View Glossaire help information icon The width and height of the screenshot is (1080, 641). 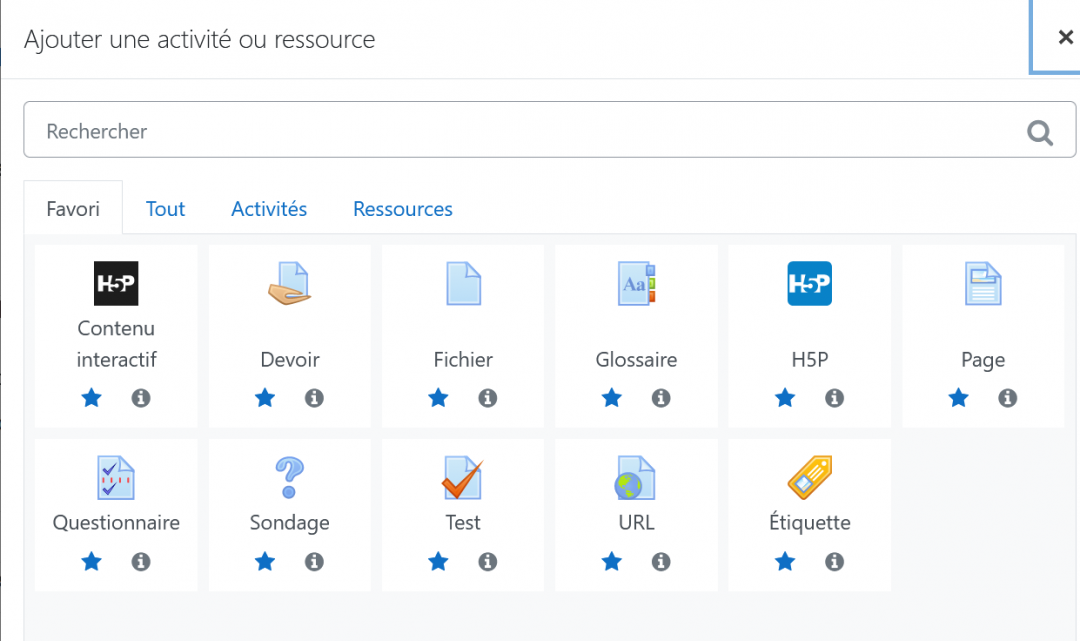pos(661,398)
